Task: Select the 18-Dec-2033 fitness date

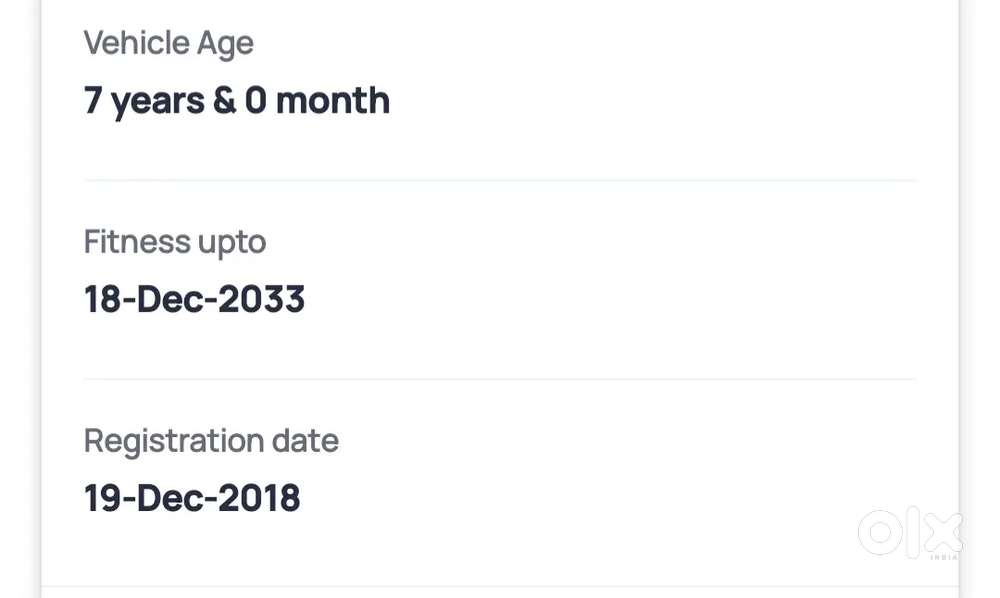Action: pos(194,299)
